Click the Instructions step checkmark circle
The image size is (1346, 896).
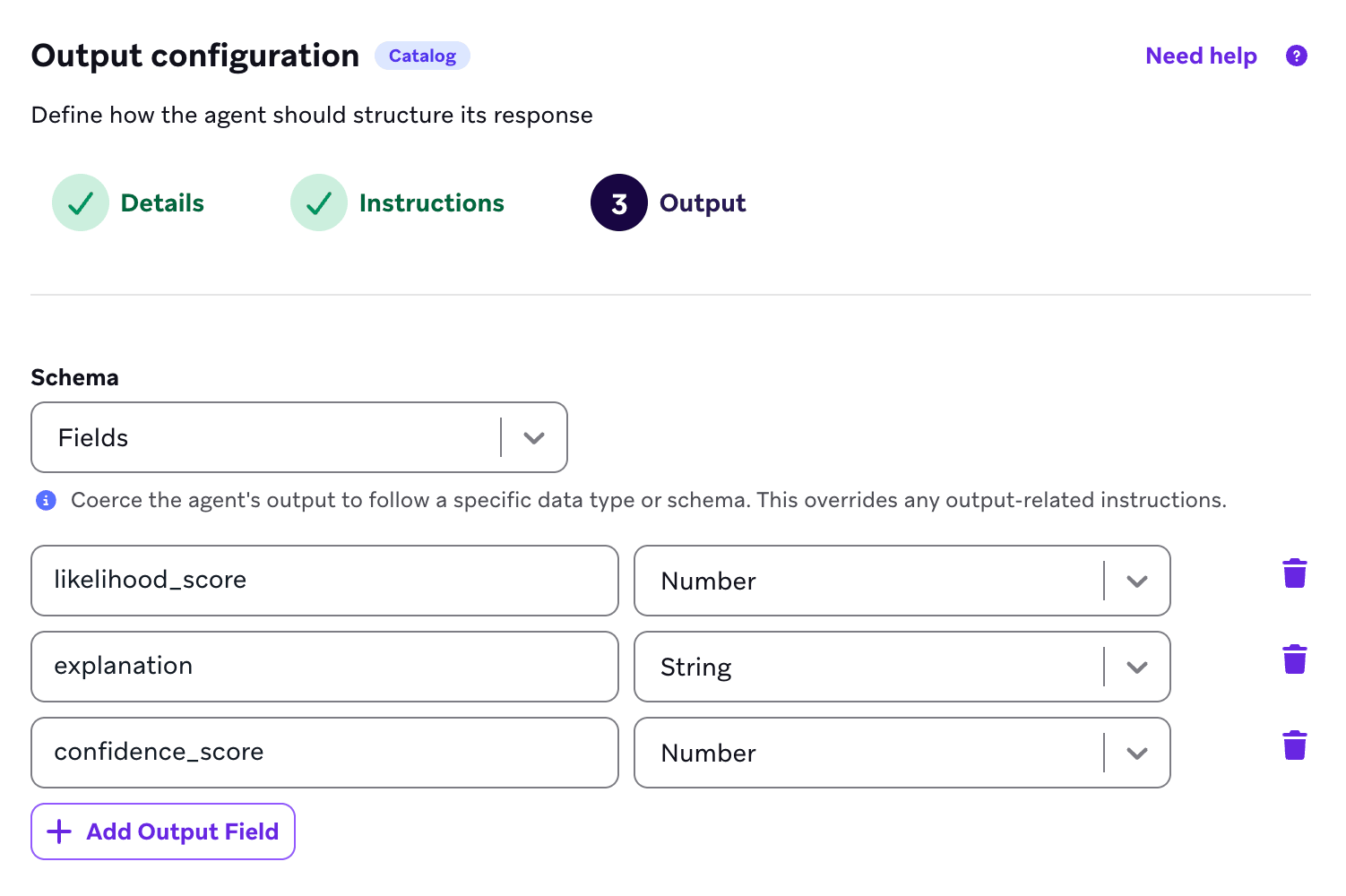click(319, 203)
